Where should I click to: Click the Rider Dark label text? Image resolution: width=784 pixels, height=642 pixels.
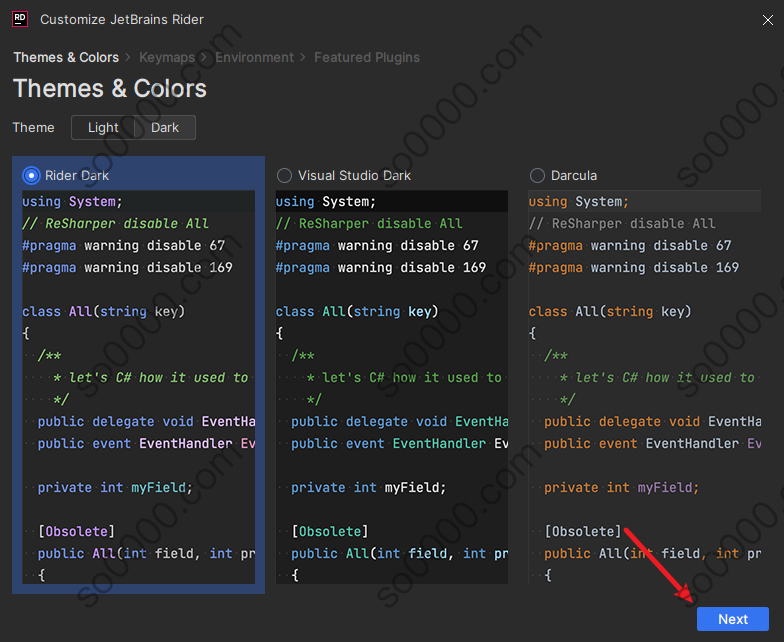coord(77,176)
